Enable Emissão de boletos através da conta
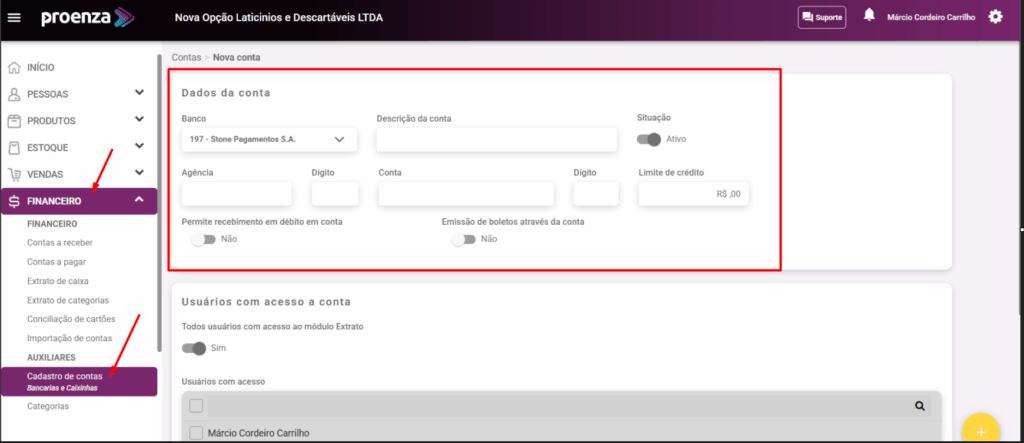Viewport: 1024px width, 443px height. pyautogui.click(x=462, y=240)
